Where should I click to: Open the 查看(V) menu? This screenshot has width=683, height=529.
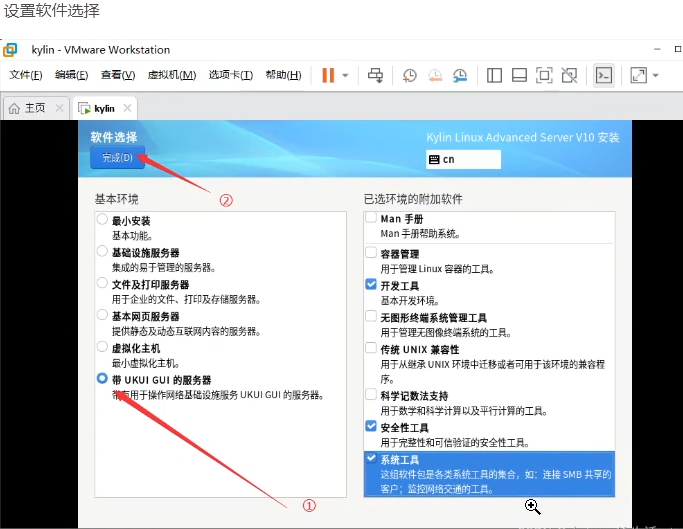point(118,75)
